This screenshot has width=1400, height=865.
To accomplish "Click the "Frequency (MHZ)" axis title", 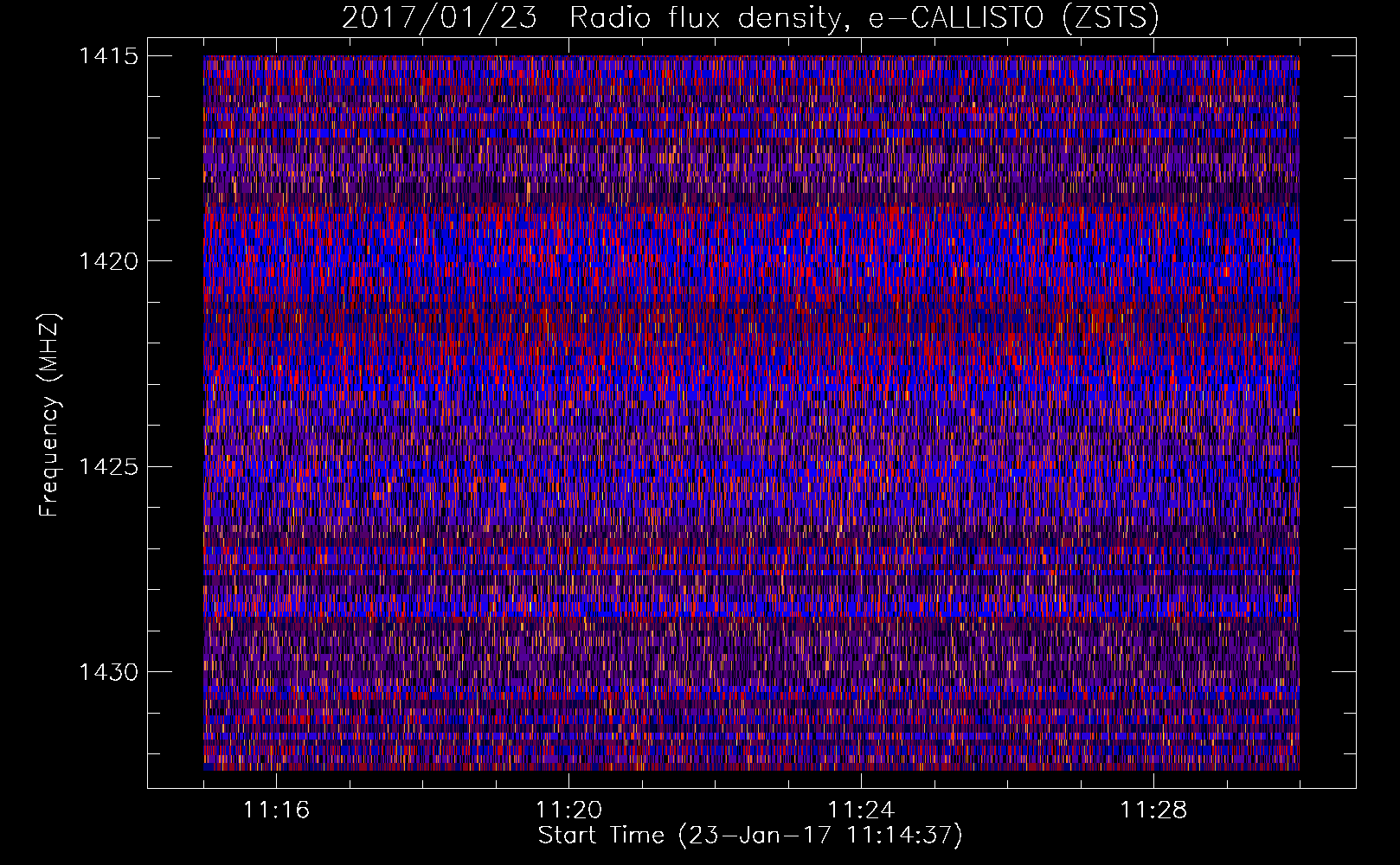I will (x=50, y=415).
